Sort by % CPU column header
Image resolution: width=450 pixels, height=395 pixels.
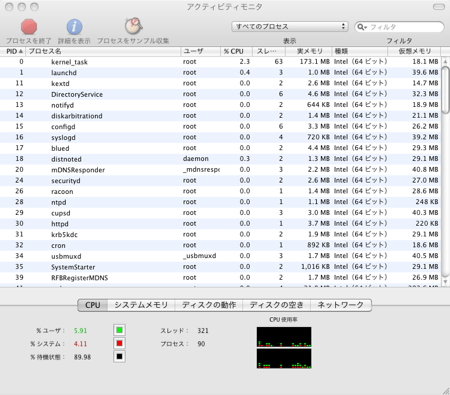[236, 51]
